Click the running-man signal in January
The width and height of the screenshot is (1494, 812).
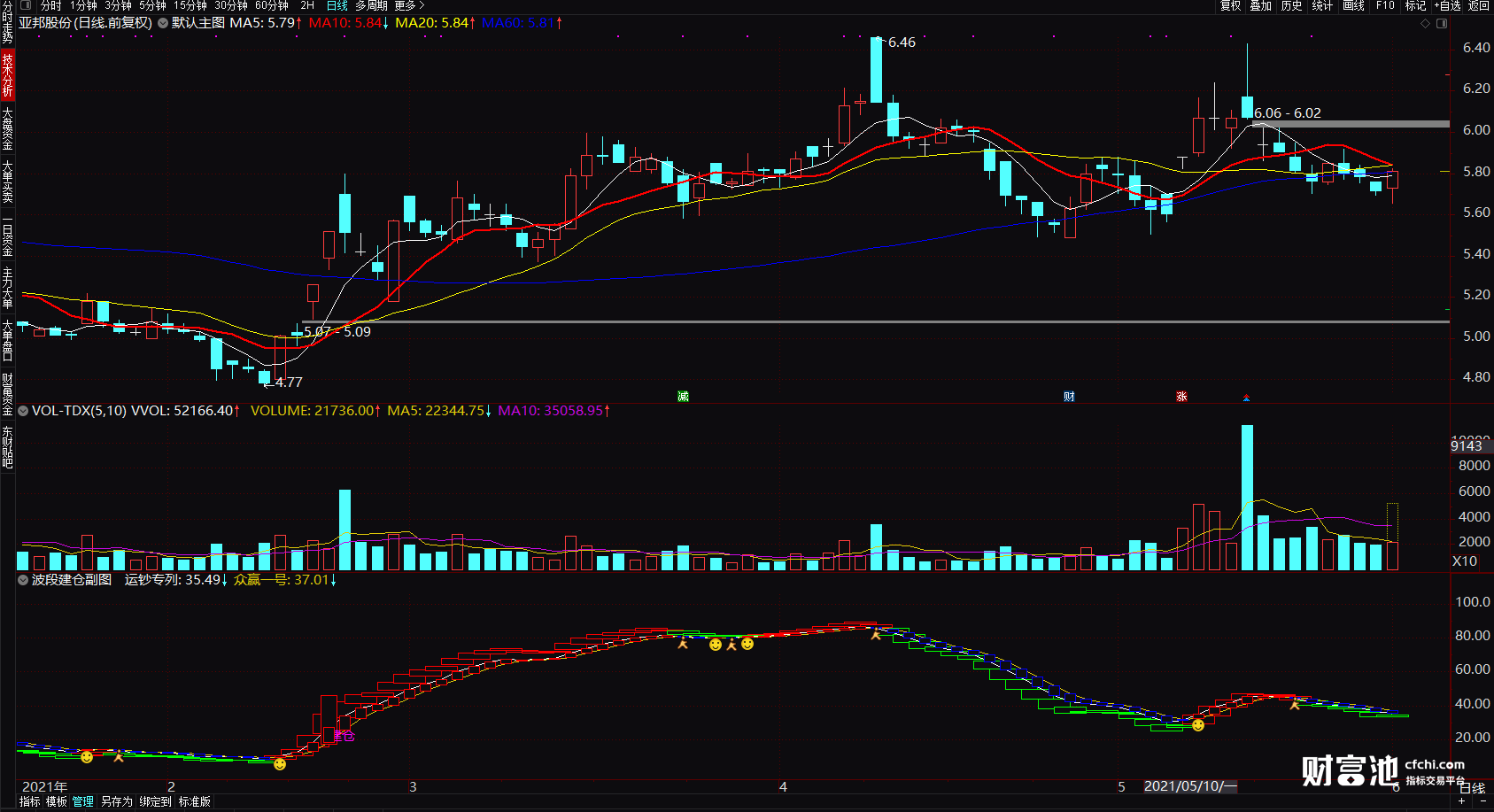(119, 756)
